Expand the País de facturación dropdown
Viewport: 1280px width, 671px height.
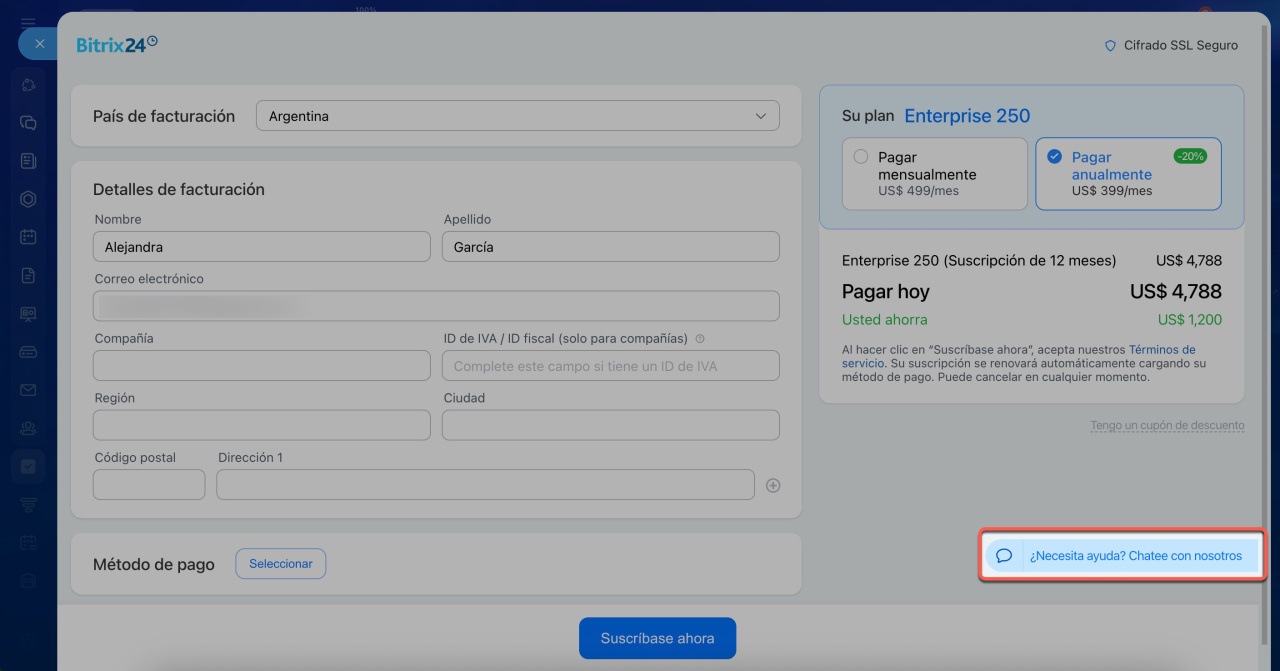517,116
